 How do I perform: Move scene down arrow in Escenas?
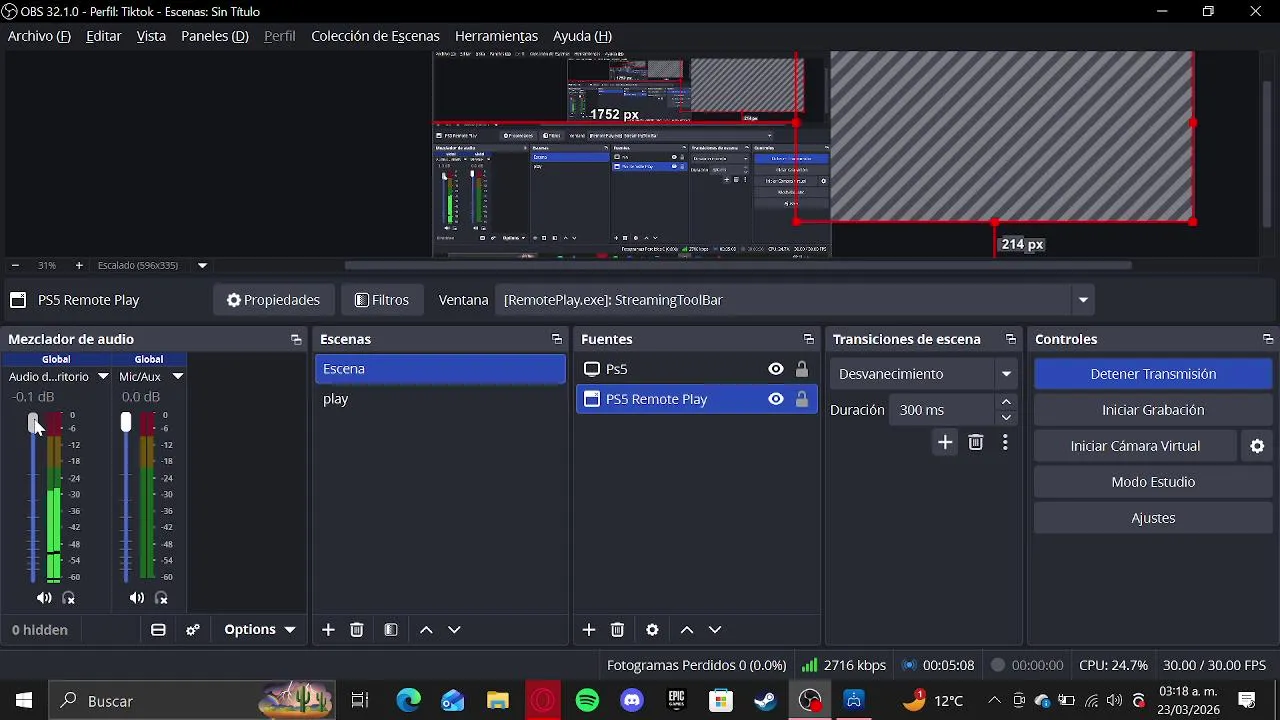point(454,630)
